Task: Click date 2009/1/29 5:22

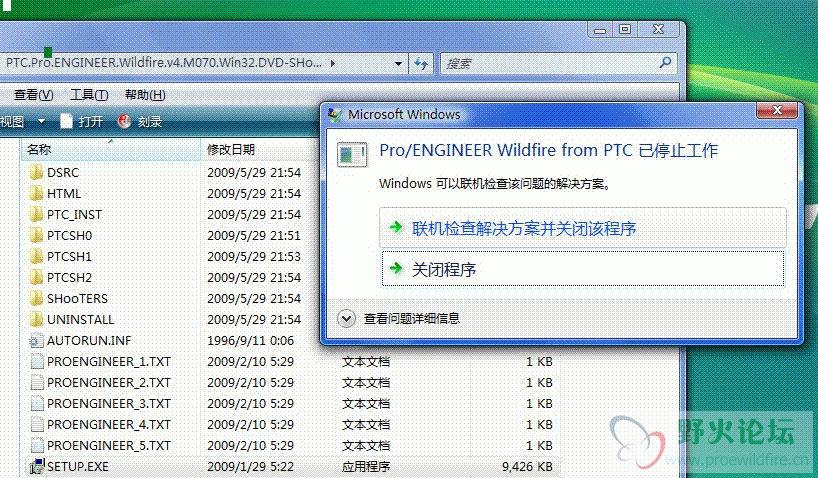Action: (x=250, y=467)
